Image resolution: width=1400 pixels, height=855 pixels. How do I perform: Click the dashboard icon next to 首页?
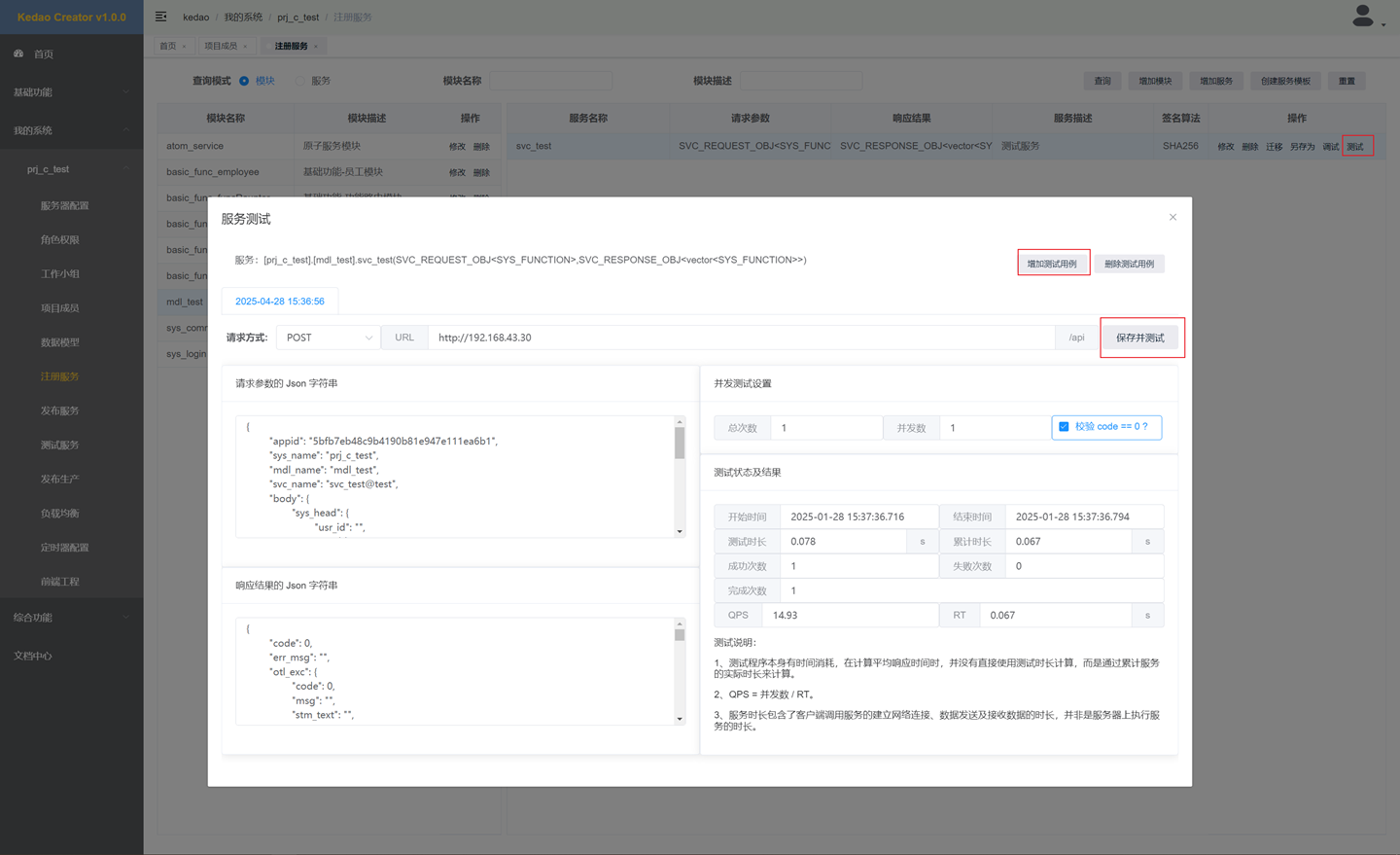tap(18, 53)
